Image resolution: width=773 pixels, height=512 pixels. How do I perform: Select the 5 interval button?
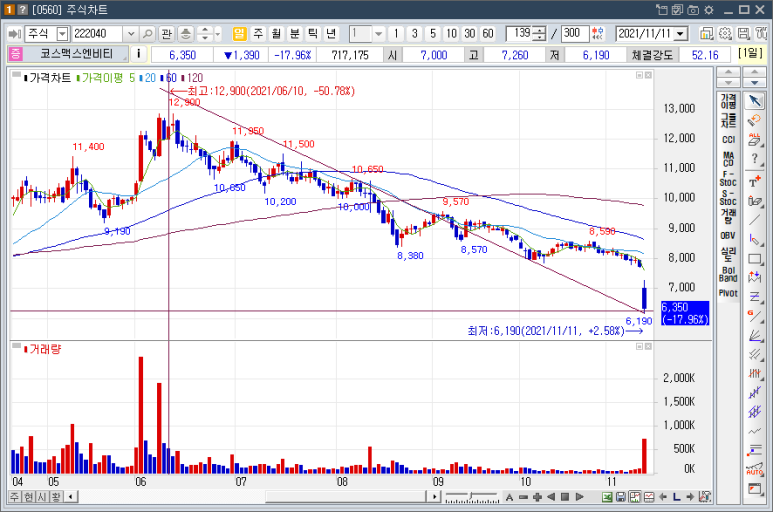click(x=433, y=34)
